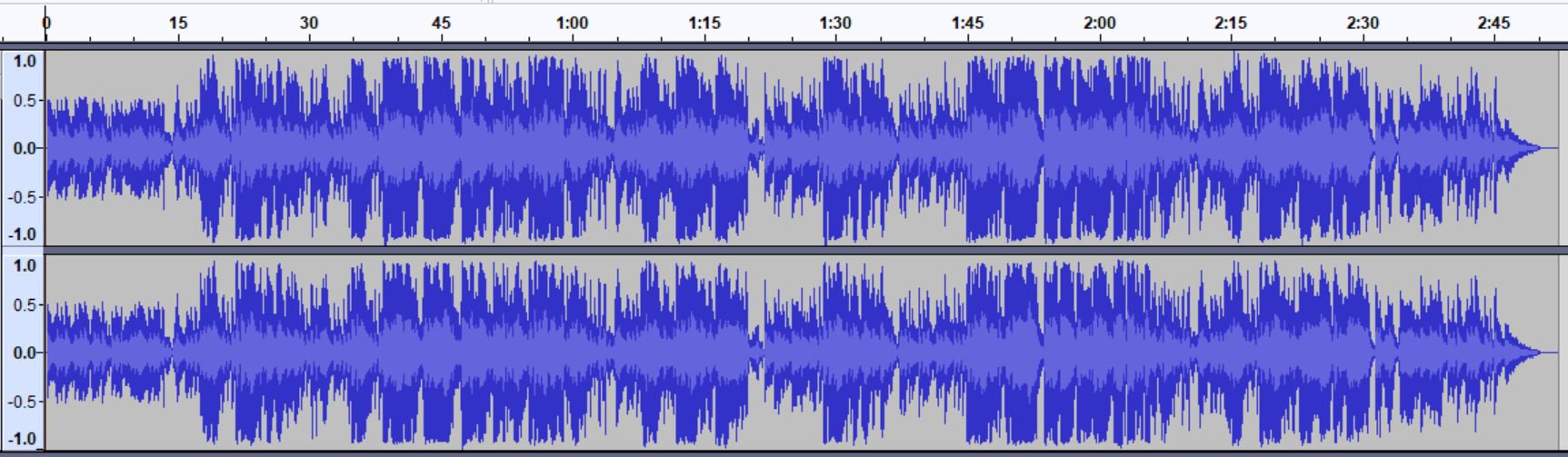
Task: Click the 0.0 label on upper channel scale
Action: tap(25, 148)
